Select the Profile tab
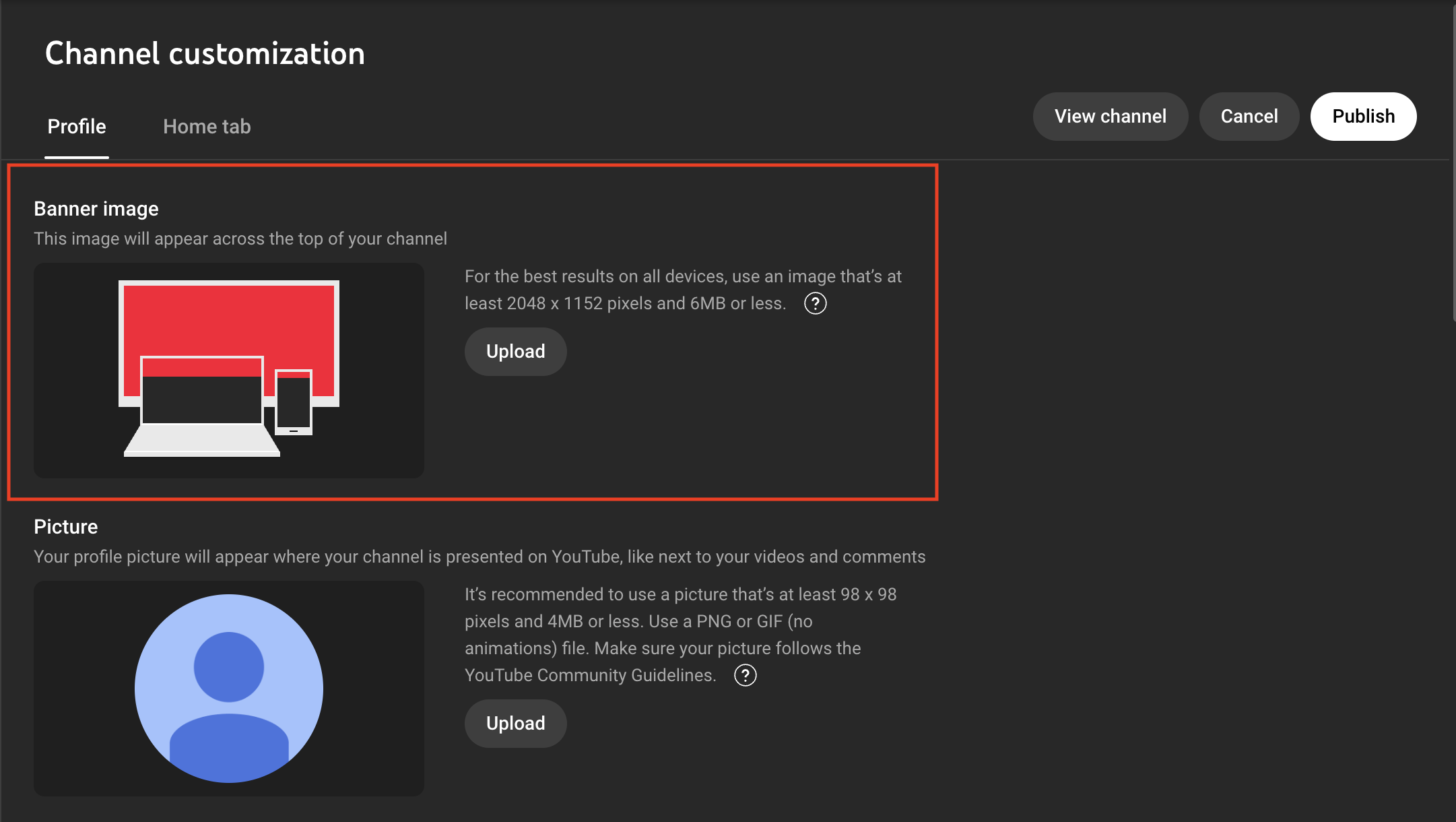This screenshot has height=822, width=1456. point(77,127)
